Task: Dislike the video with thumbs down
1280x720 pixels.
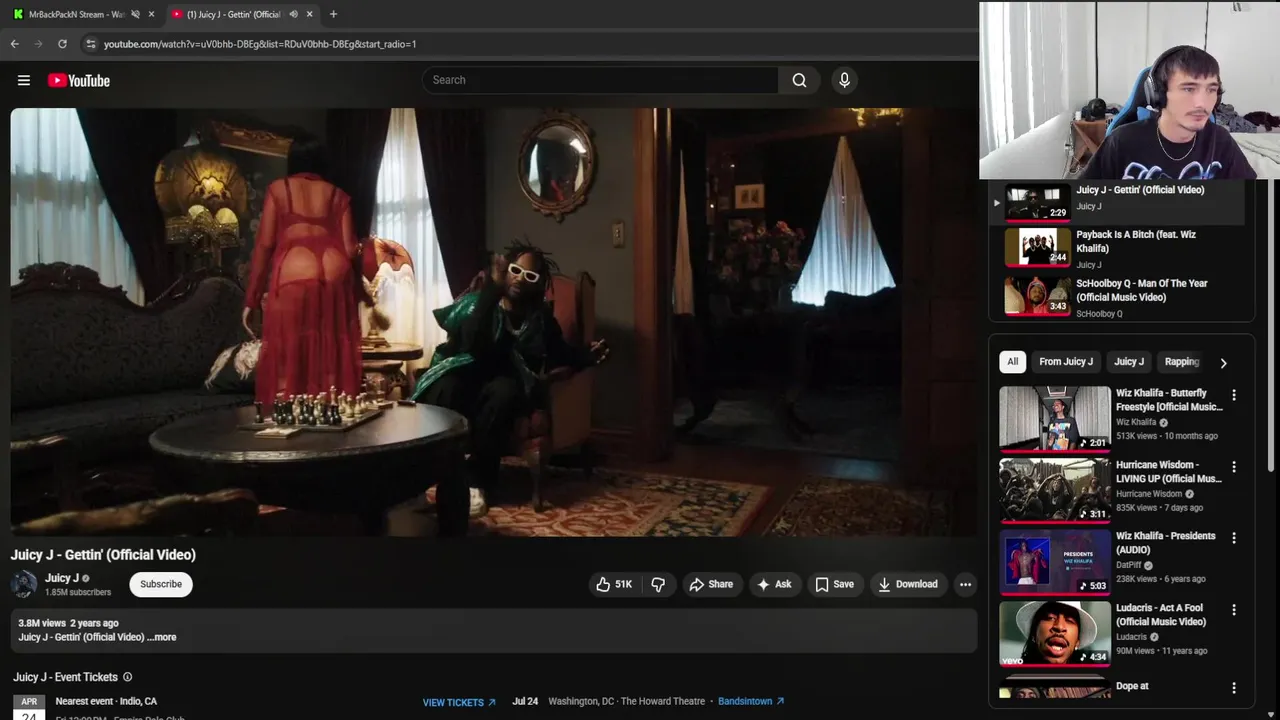Action: pyautogui.click(x=658, y=584)
